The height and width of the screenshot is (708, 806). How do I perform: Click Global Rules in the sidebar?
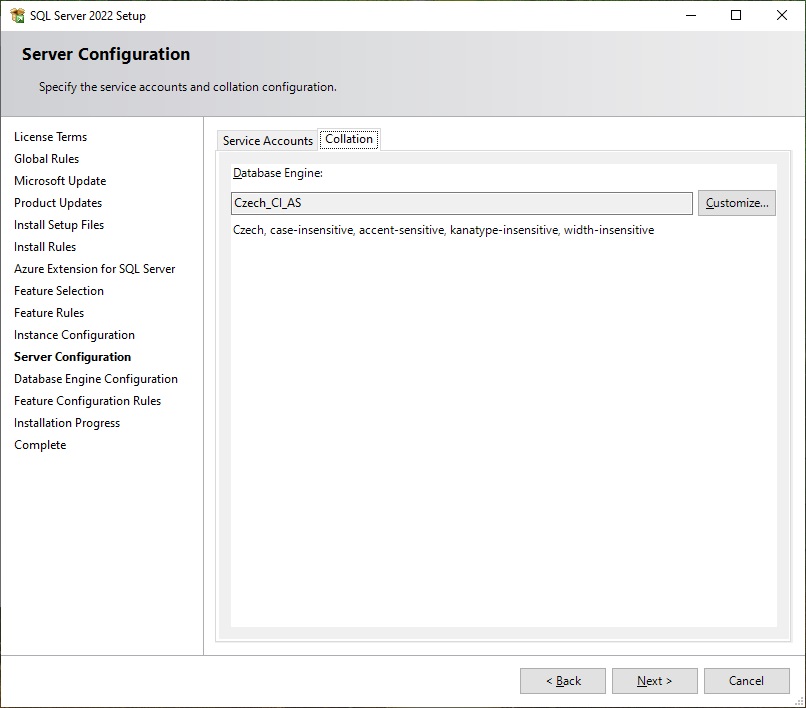[46, 159]
